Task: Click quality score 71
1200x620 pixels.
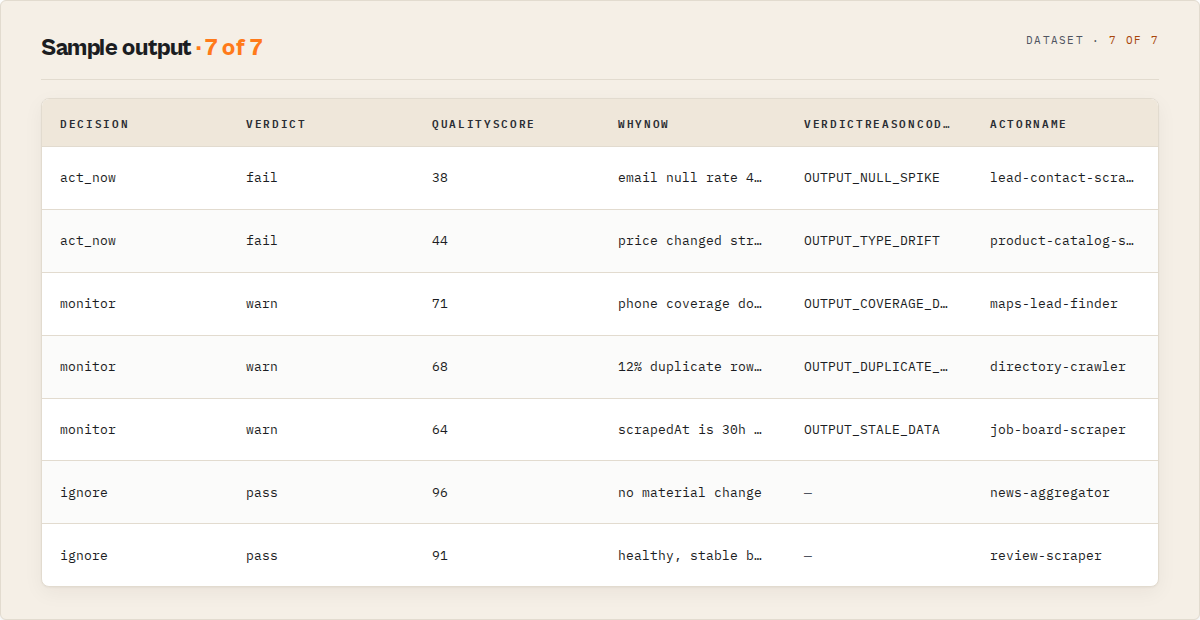Action: (x=440, y=304)
